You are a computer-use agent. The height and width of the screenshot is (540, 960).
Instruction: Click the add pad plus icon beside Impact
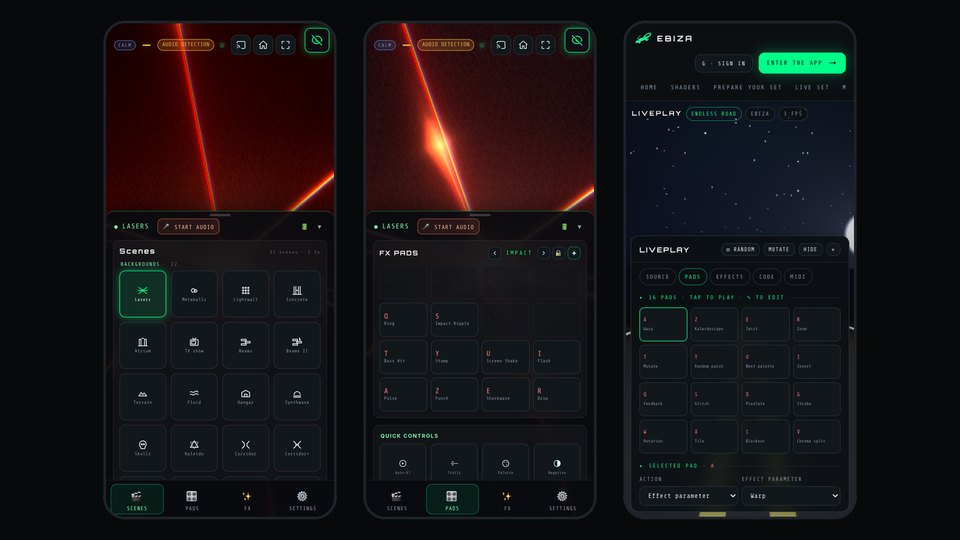pos(574,253)
